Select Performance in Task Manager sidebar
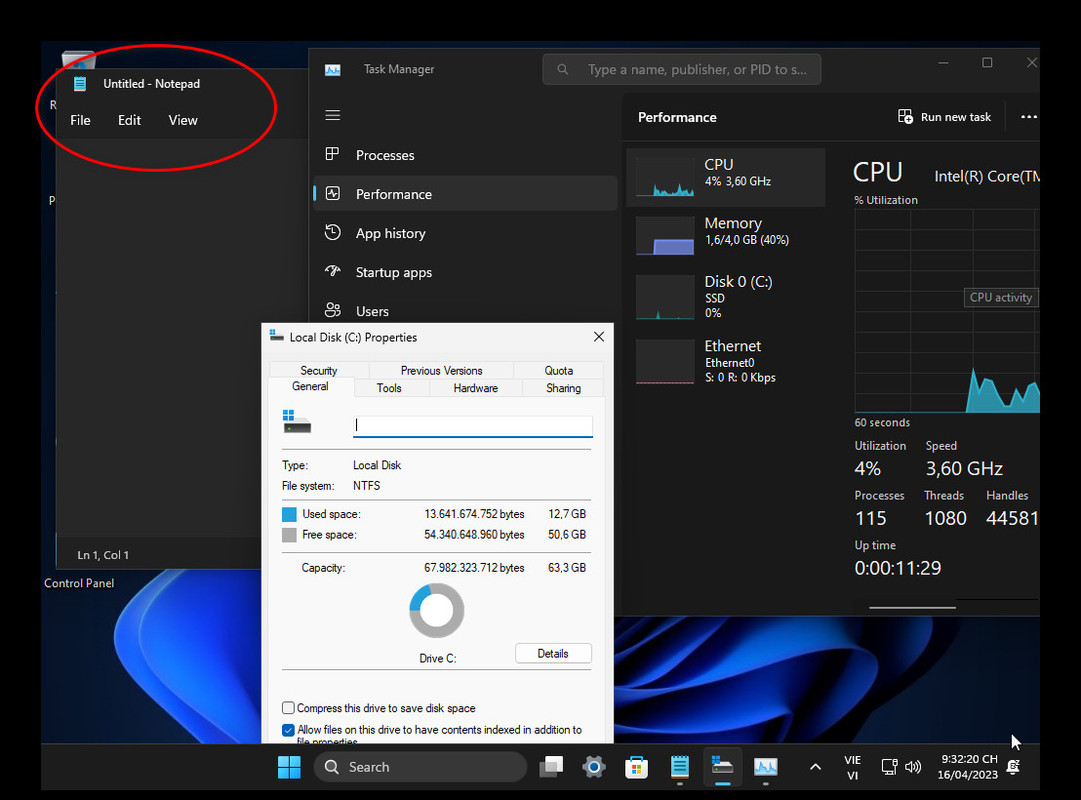 [465, 194]
